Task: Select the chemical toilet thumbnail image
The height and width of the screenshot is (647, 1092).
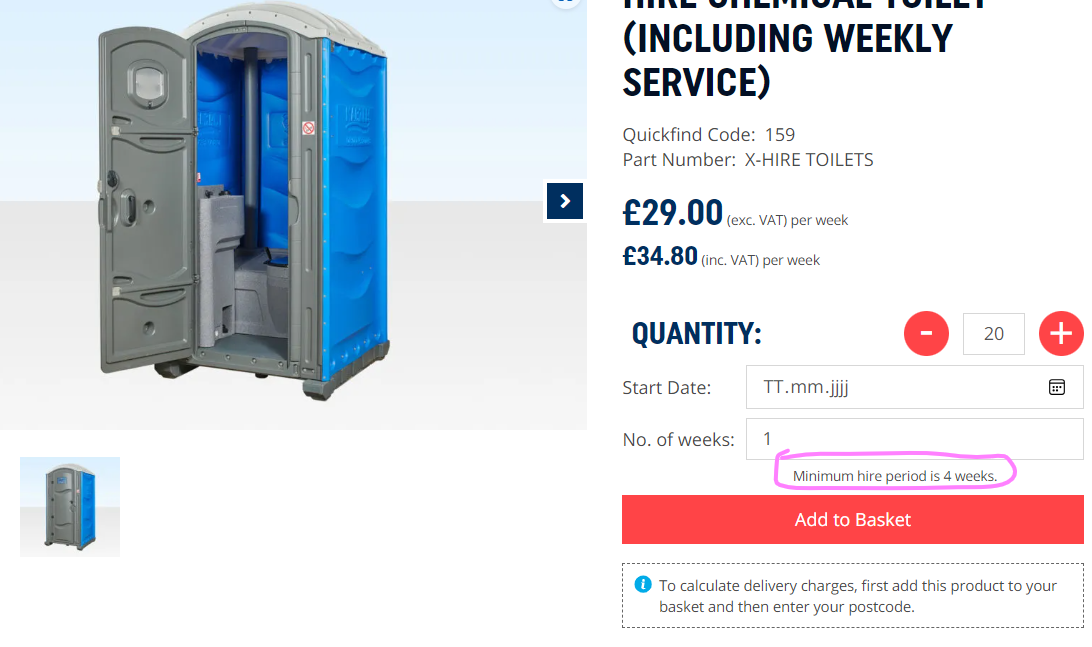Action: pyautogui.click(x=70, y=507)
